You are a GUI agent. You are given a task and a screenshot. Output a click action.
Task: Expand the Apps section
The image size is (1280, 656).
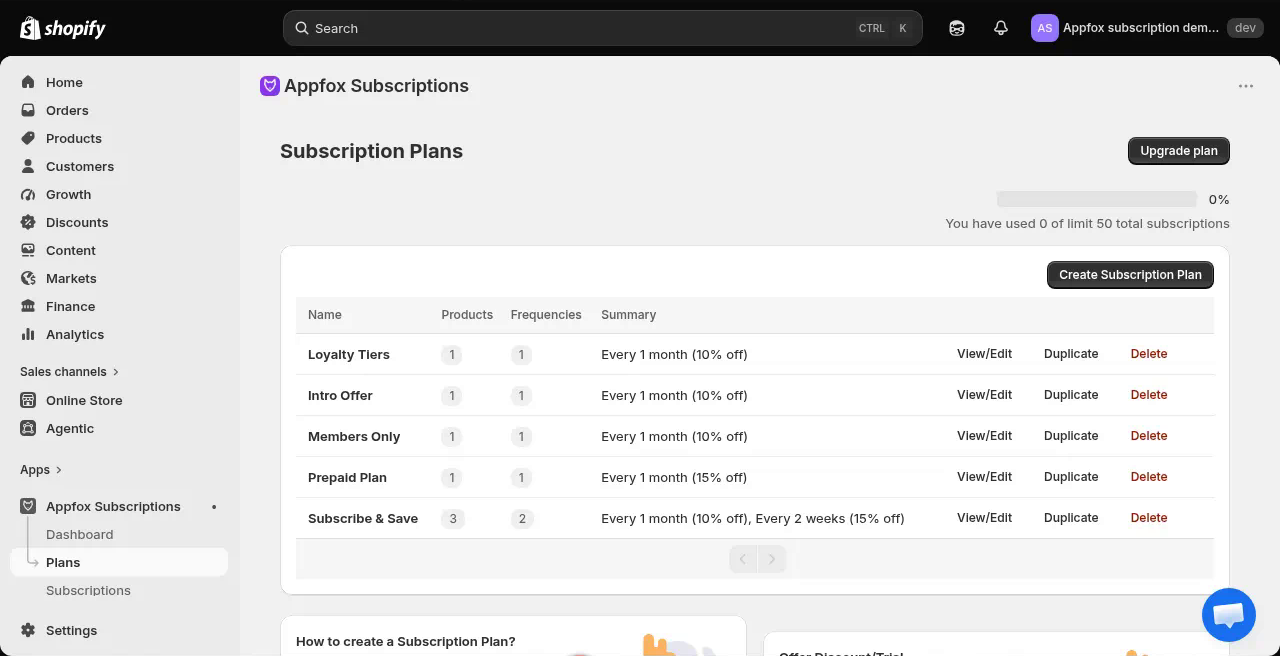pyautogui.click(x=41, y=469)
